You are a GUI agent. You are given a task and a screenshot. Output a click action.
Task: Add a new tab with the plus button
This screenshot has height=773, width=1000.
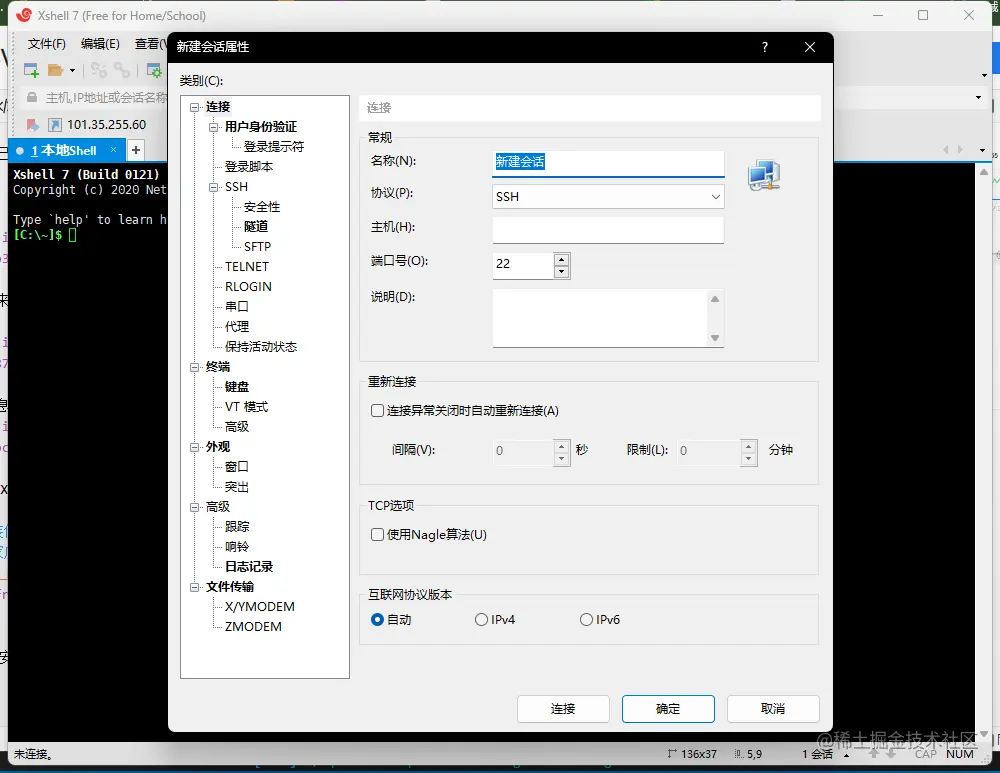coord(136,150)
